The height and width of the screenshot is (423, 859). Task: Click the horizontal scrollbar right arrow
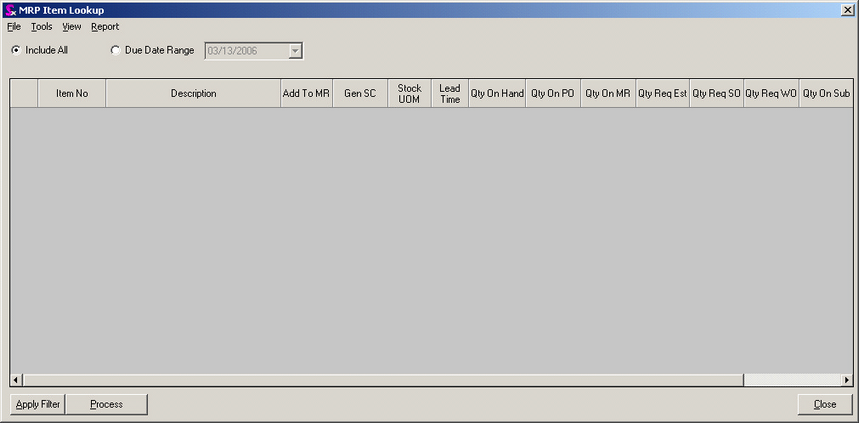(x=848, y=380)
